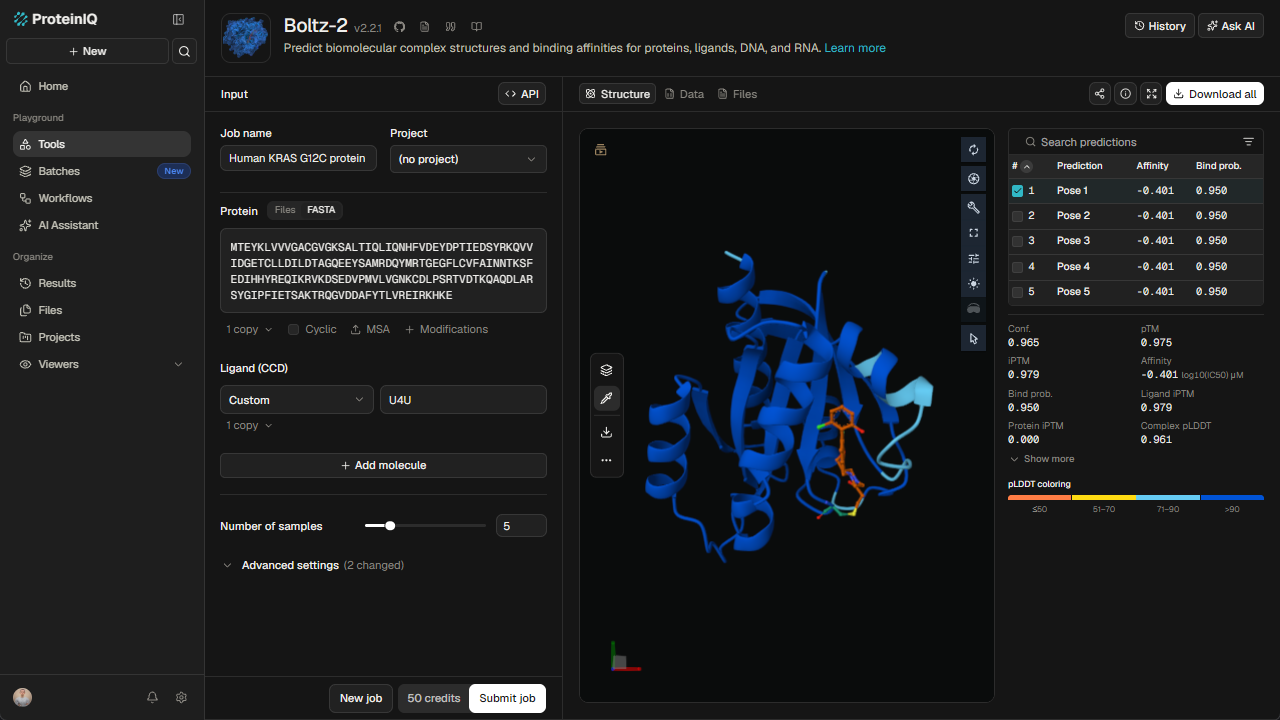Check the Pose 2 checkbox
The height and width of the screenshot is (720, 1280).
[x=1017, y=216]
